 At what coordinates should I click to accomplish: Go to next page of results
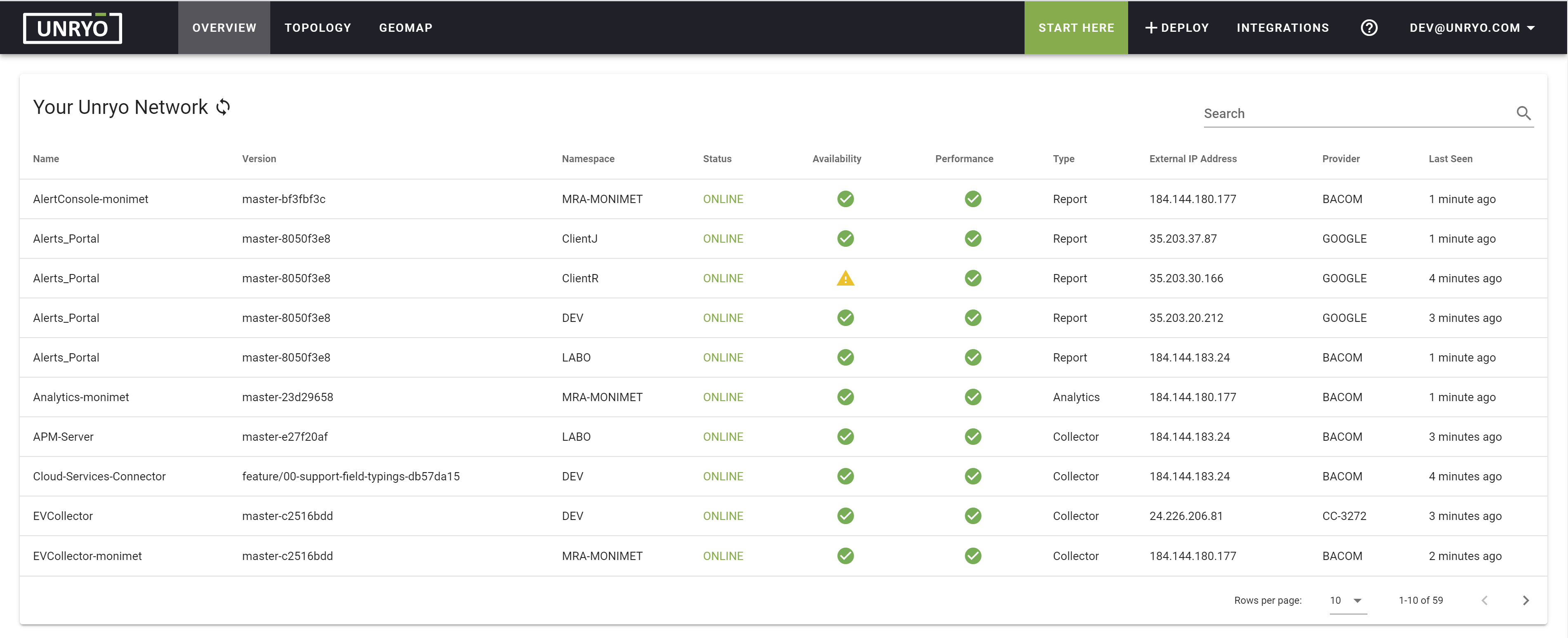click(x=1525, y=600)
